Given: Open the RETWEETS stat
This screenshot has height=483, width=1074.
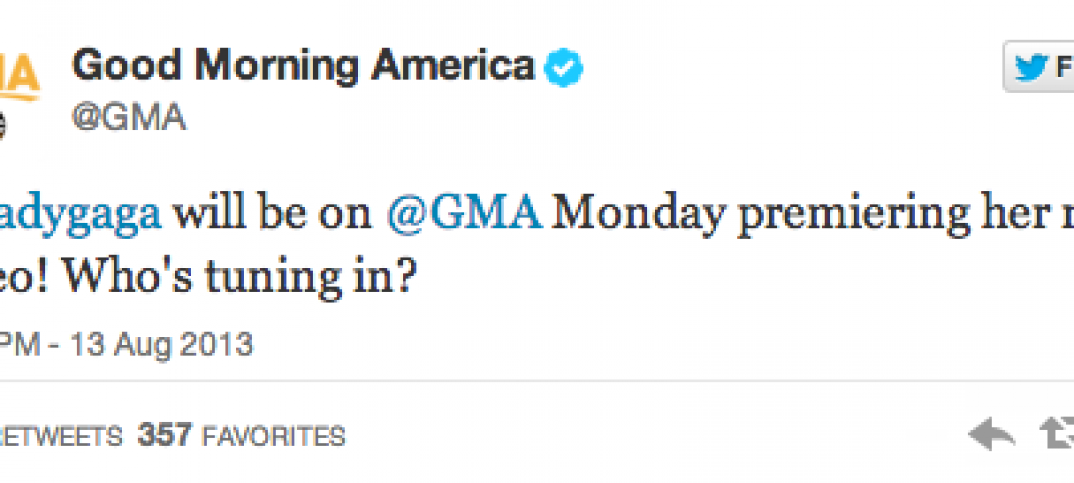Looking at the screenshot, I should pyautogui.click(x=62, y=437).
